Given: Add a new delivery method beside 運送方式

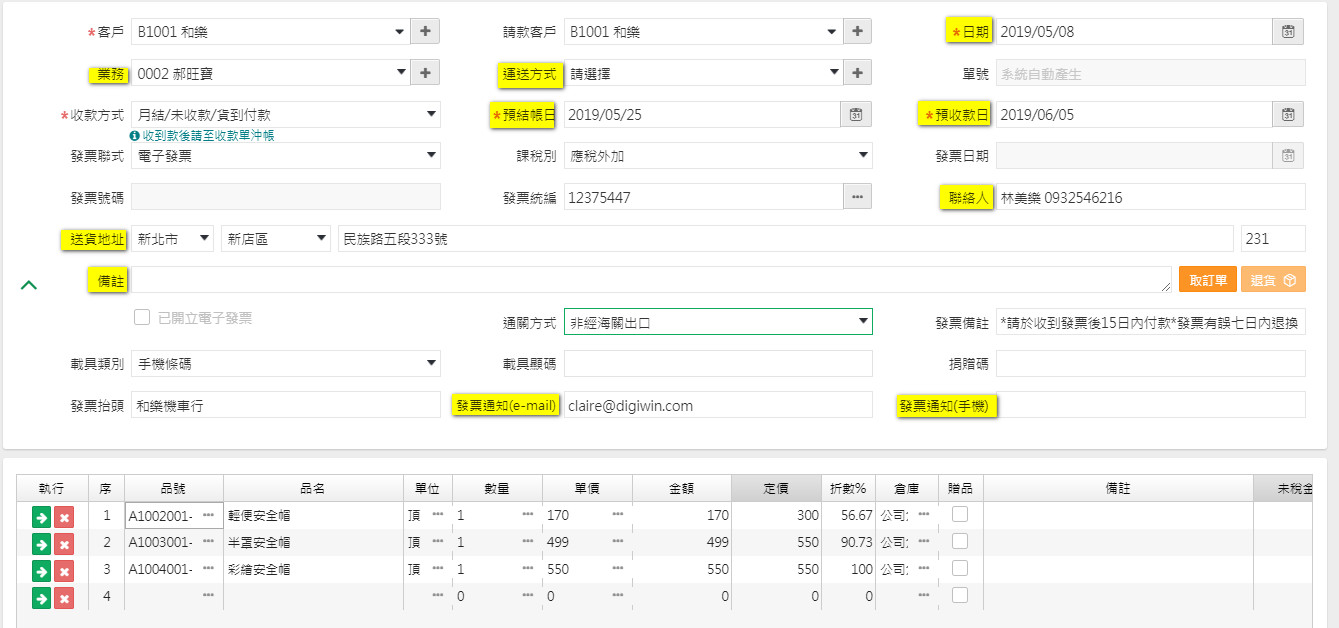Looking at the screenshot, I should point(858,72).
